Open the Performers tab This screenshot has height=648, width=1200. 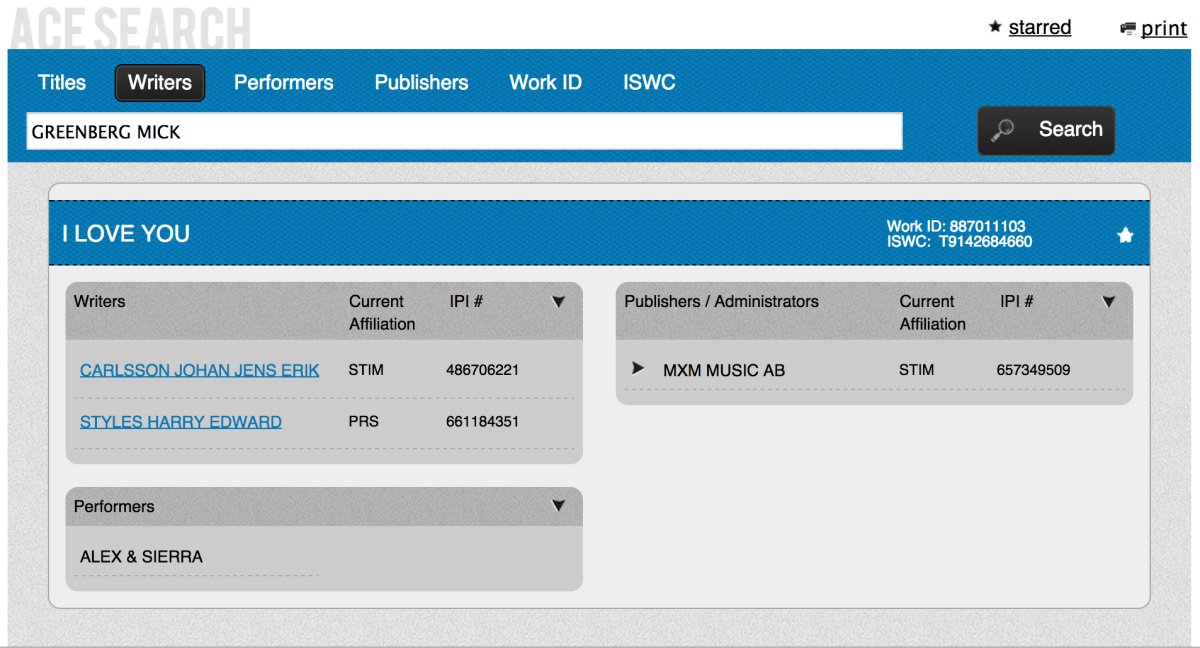click(x=283, y=83)
